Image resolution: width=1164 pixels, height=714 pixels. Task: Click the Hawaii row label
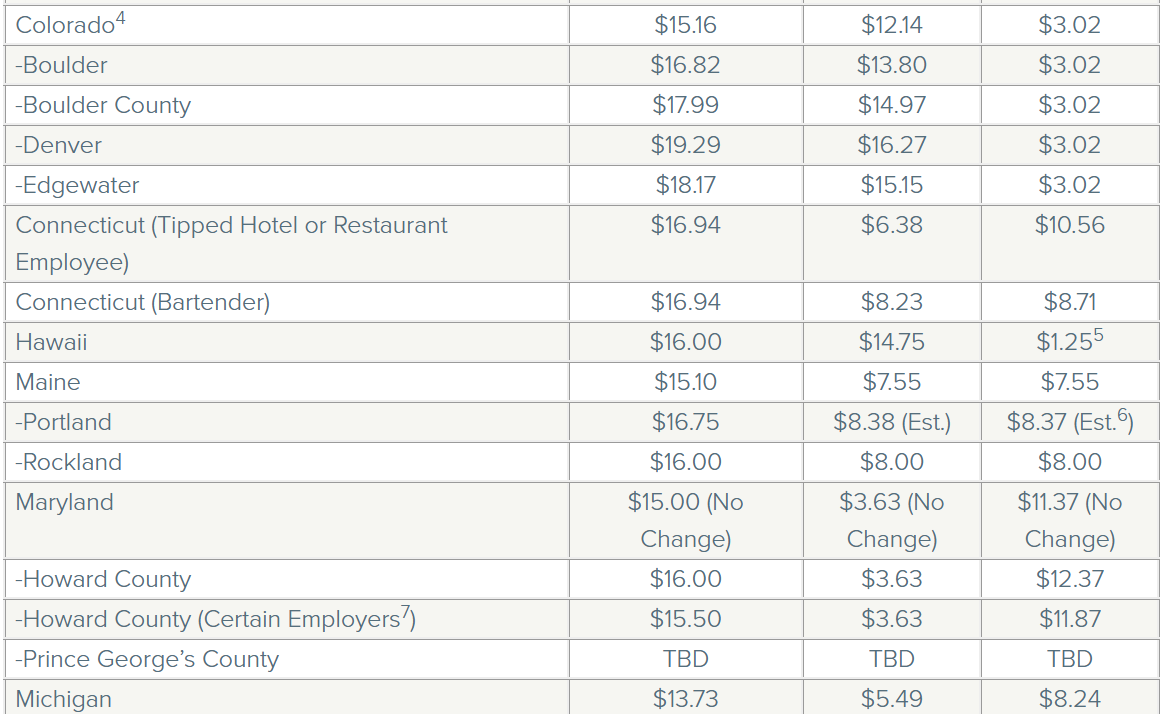pyautogui.click(x=52, y=342)
